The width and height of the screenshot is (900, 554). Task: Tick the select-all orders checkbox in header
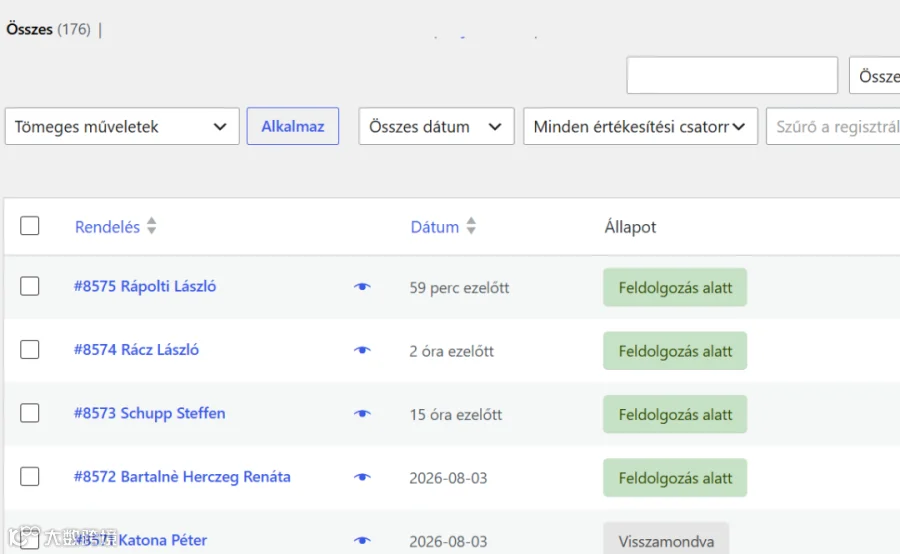(30, 226)
